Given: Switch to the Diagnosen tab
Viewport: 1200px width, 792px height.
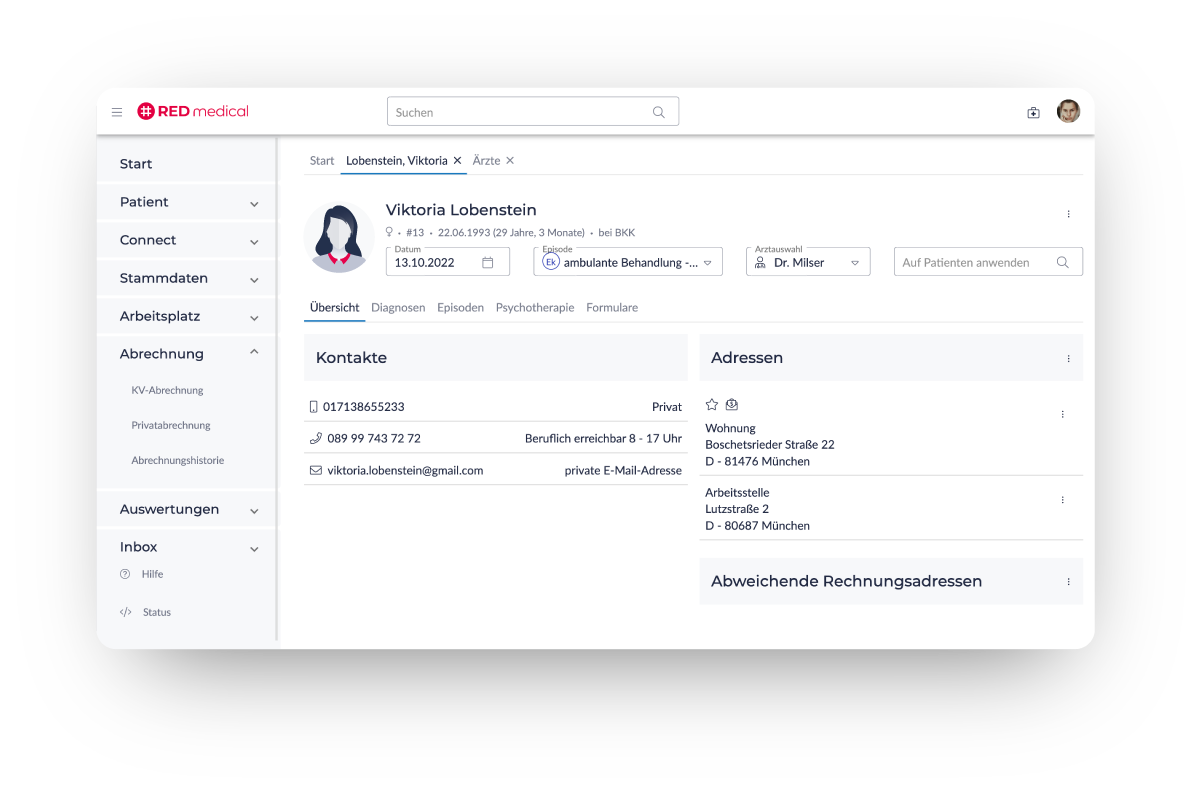Looking at the screenshot, I should click(x=398, y=308).
